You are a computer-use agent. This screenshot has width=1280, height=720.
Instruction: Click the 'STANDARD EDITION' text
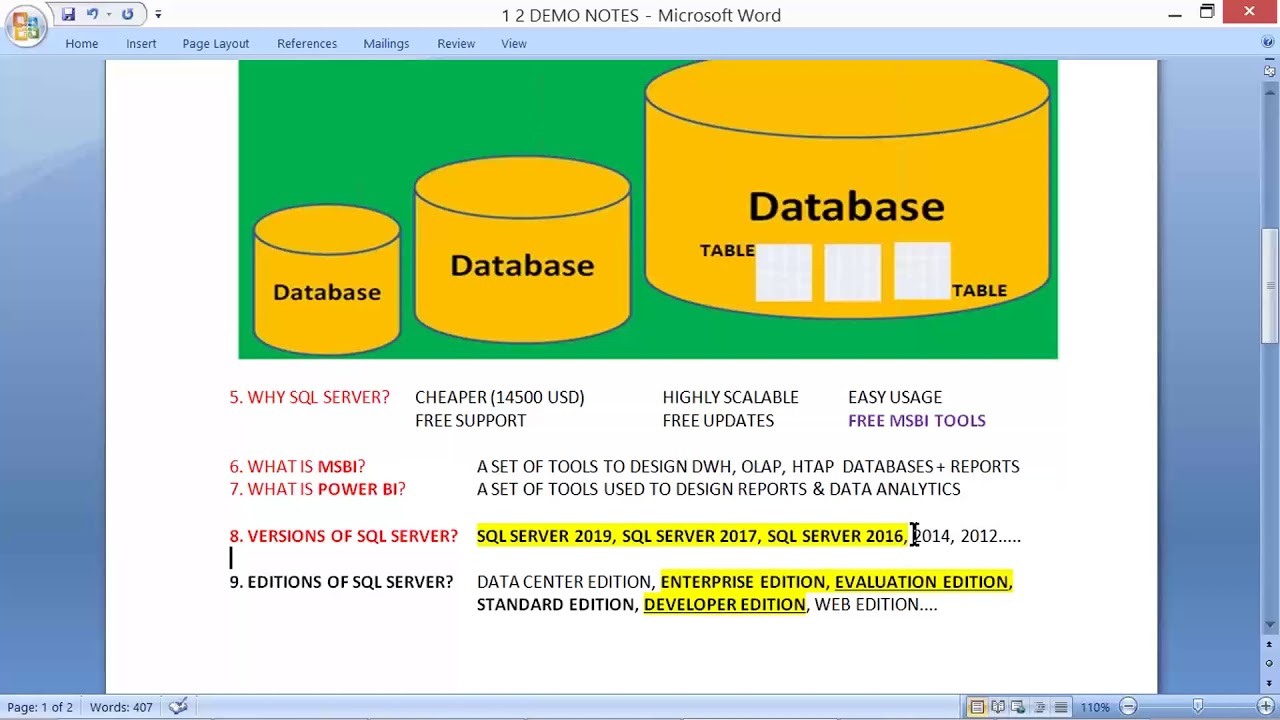555,605
